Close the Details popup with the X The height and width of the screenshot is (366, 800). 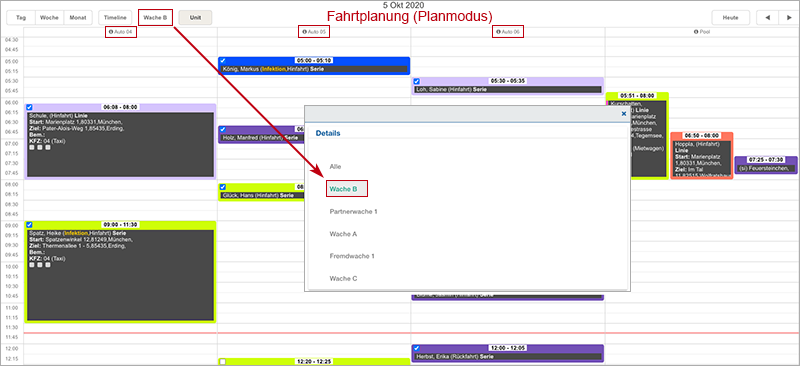coord(623,114)
